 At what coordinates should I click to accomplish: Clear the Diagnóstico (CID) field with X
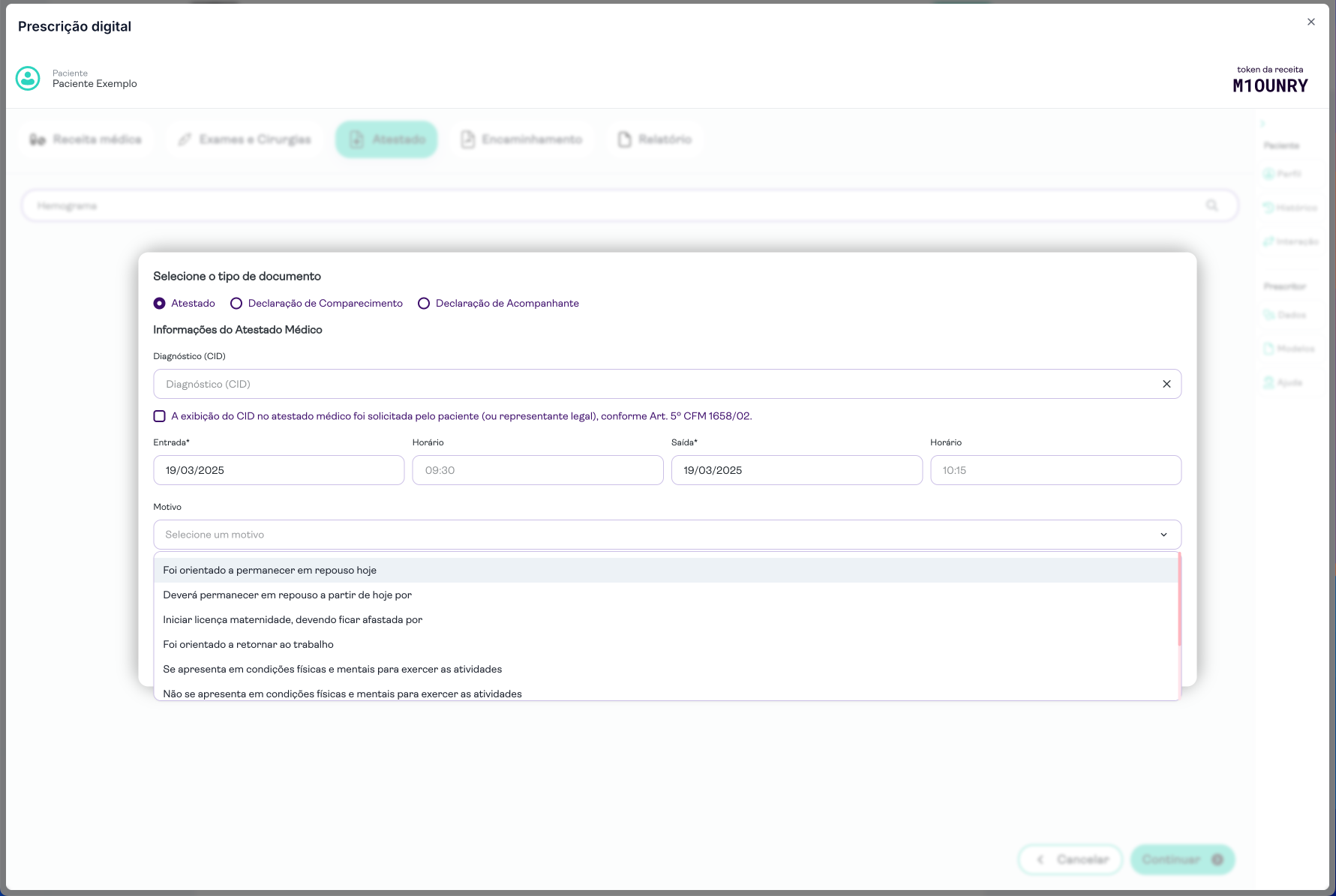pos(1166,384)
